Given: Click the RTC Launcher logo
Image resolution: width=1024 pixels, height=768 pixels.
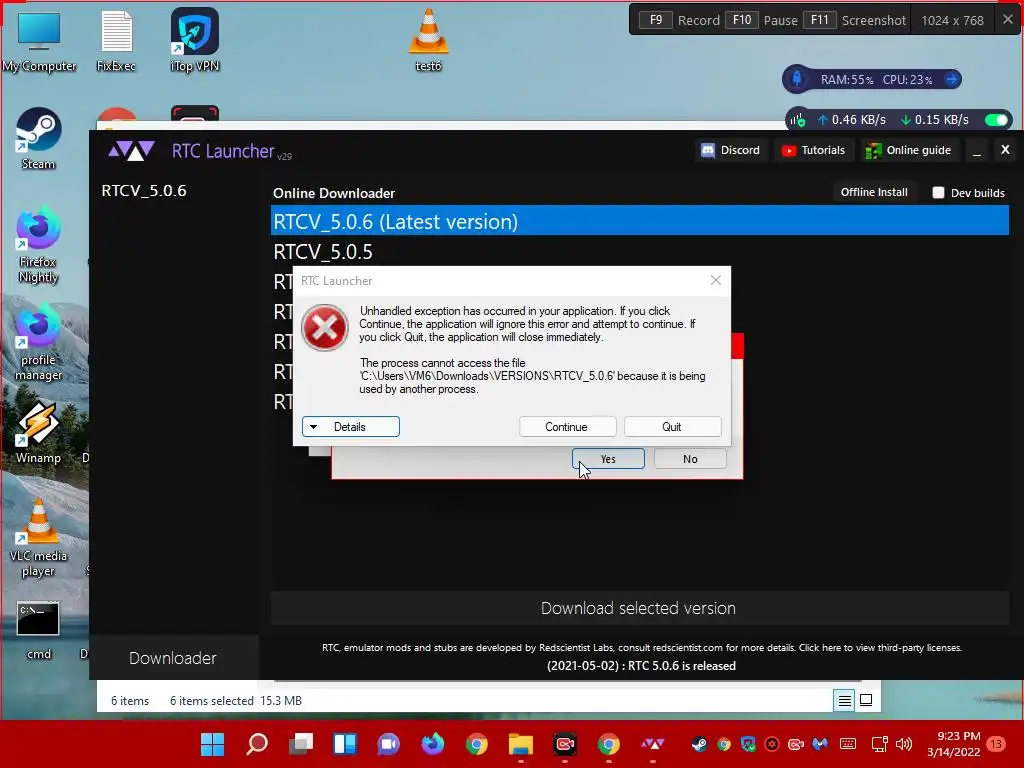Looking at the screenshot, I should (131, 151).
